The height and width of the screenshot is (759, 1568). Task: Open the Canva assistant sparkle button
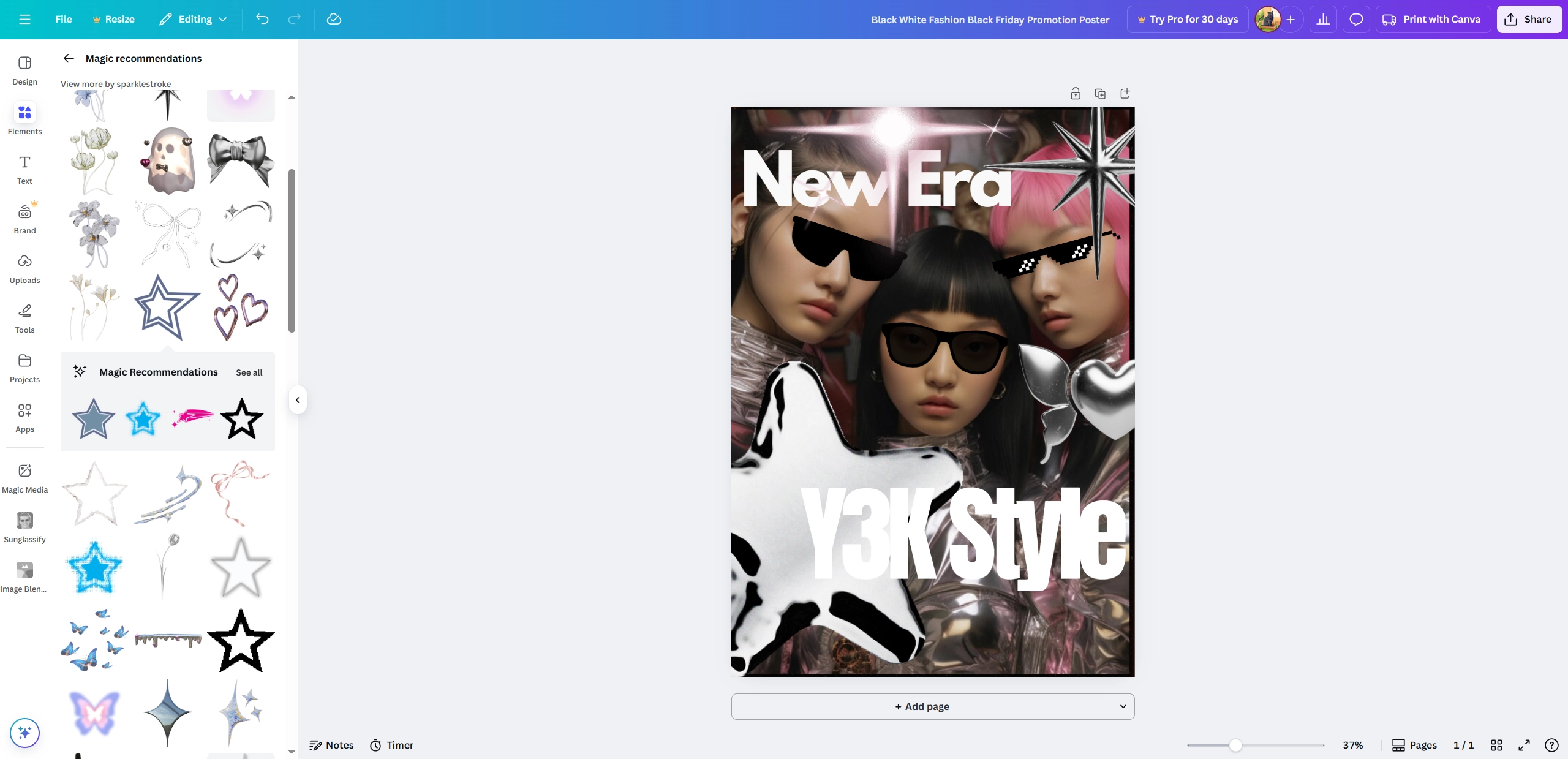click(24, 733)
